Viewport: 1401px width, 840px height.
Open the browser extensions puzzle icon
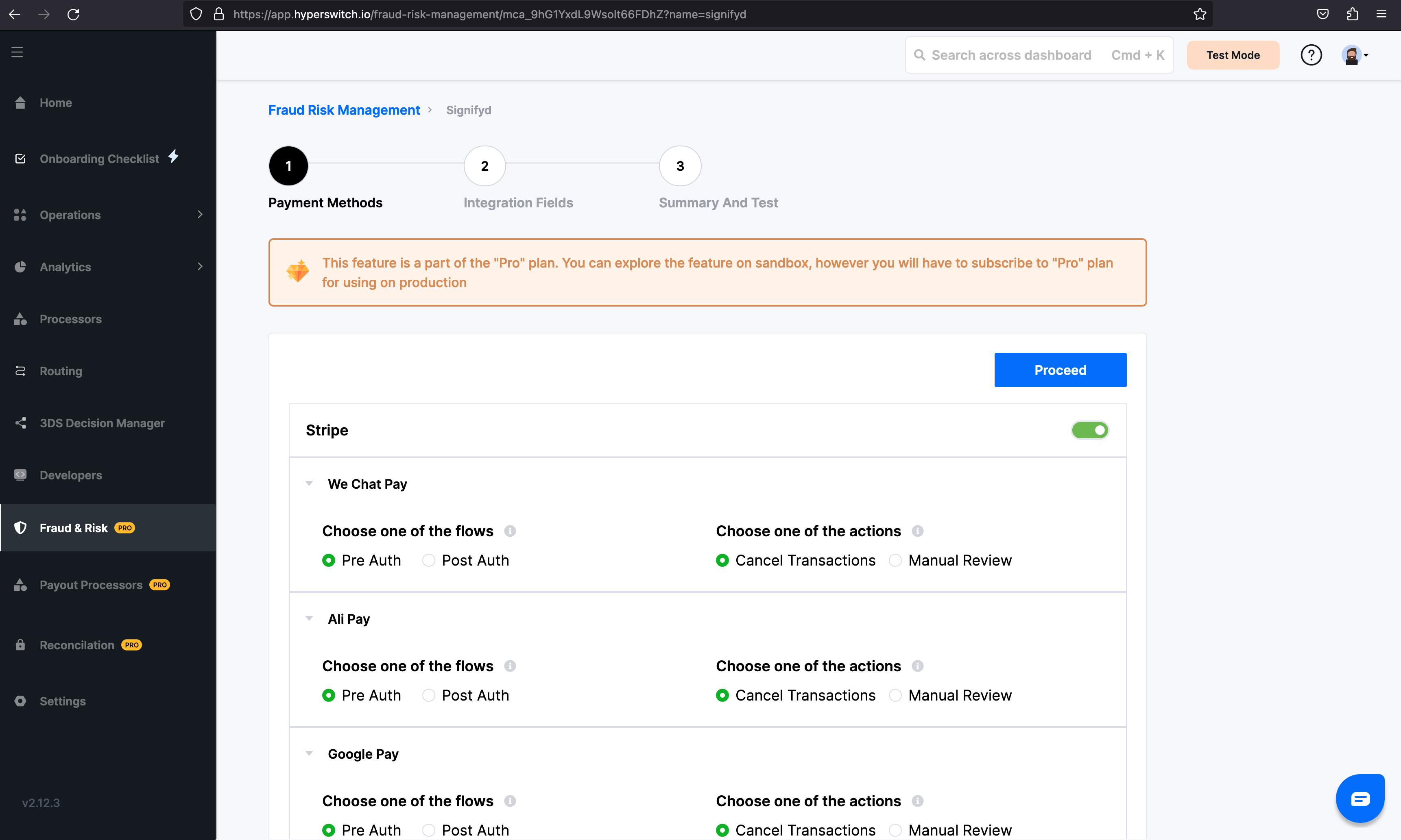pyautogui.click(x=1352, y=14)
